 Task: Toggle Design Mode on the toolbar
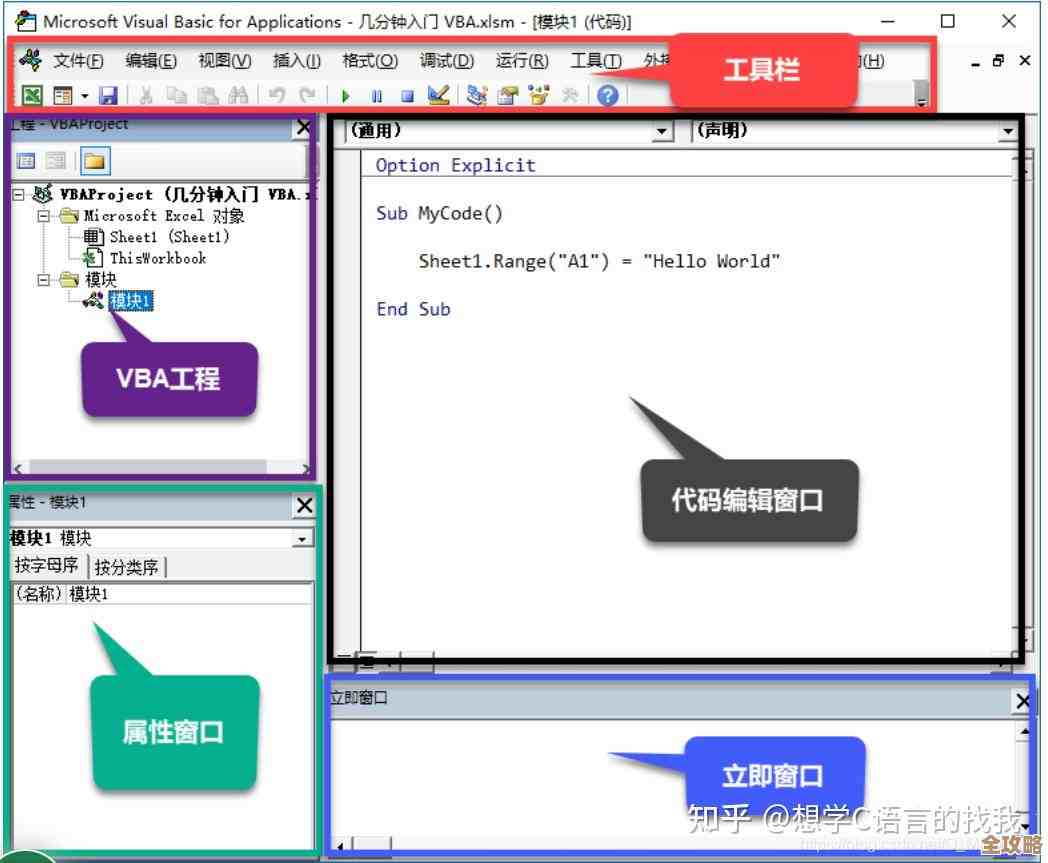click(439, 95)
